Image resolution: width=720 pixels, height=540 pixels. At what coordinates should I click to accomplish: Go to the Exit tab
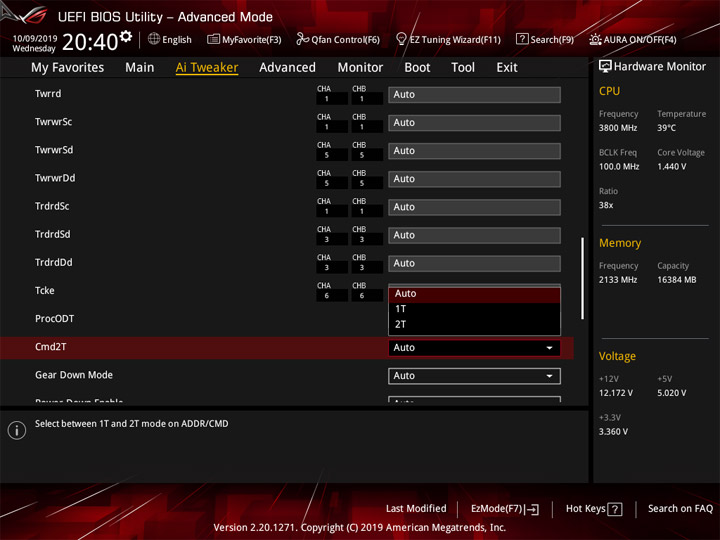tap(507, 68)
